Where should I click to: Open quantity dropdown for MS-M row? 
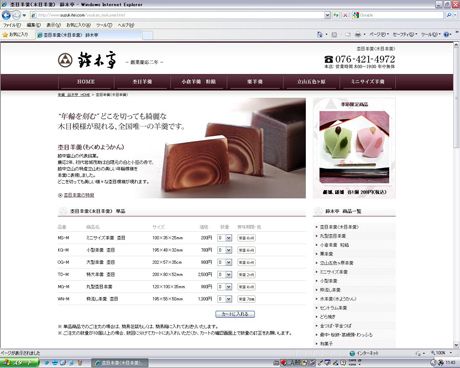(x=225, y=238)
